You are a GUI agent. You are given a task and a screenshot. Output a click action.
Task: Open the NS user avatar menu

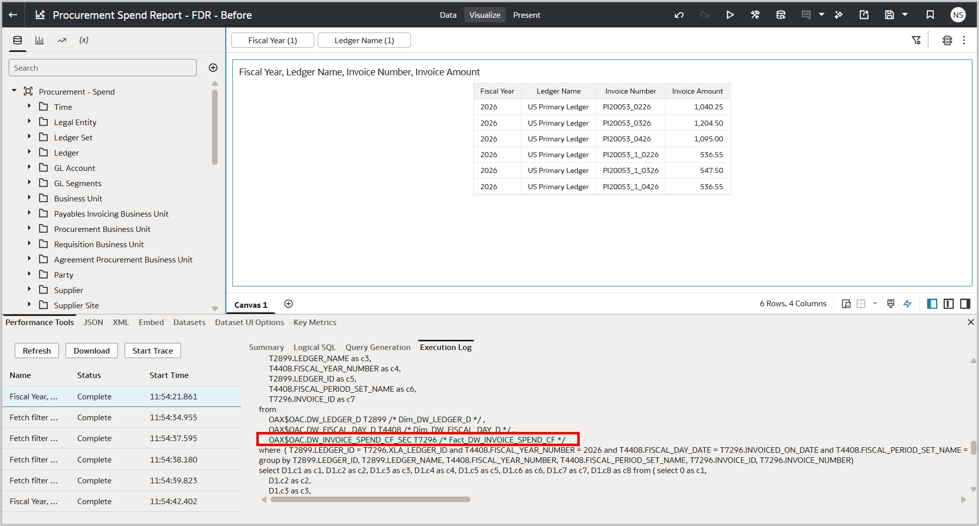958,15
